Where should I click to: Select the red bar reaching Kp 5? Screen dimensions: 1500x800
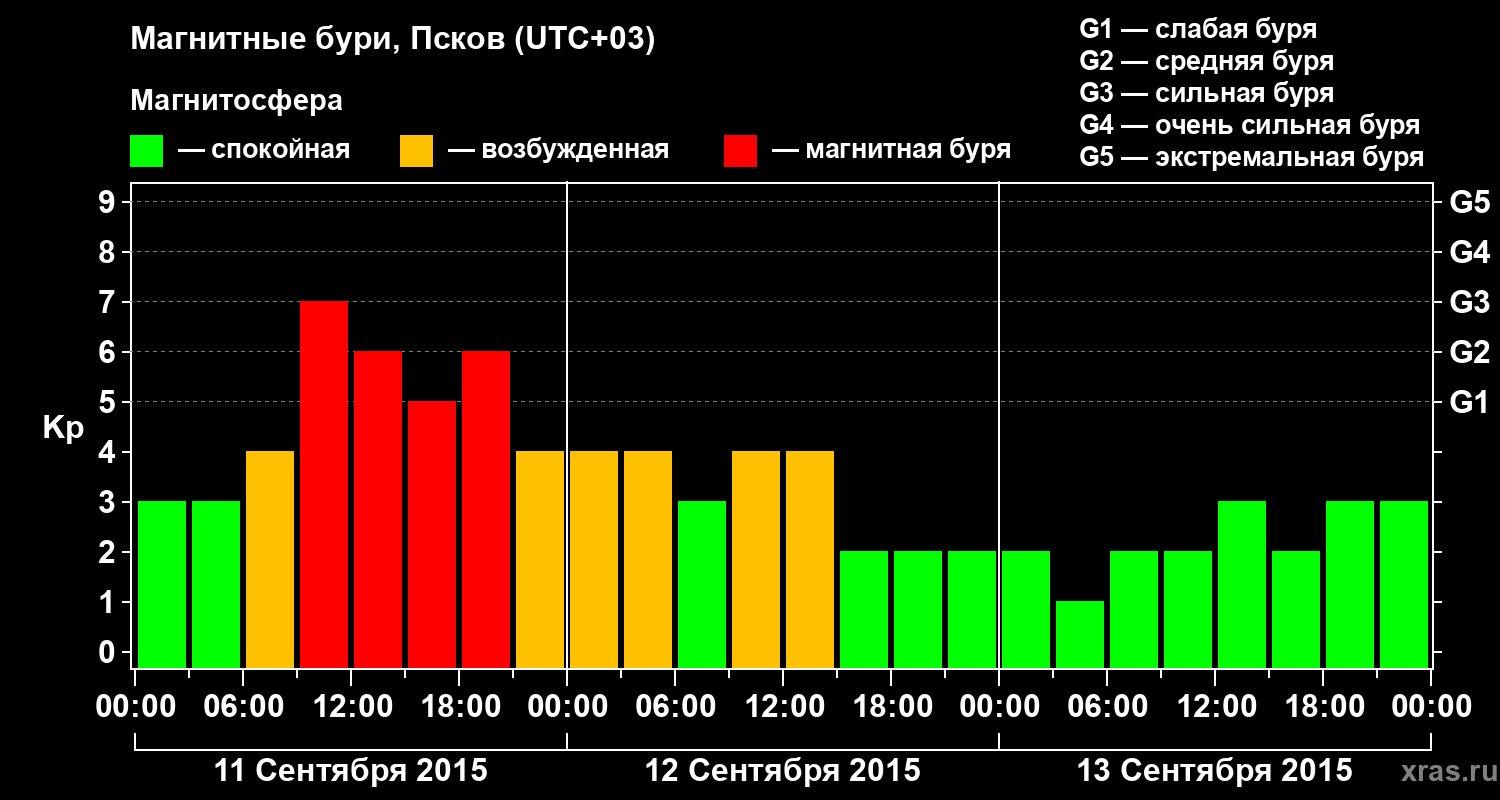click(x=432, y=535)
